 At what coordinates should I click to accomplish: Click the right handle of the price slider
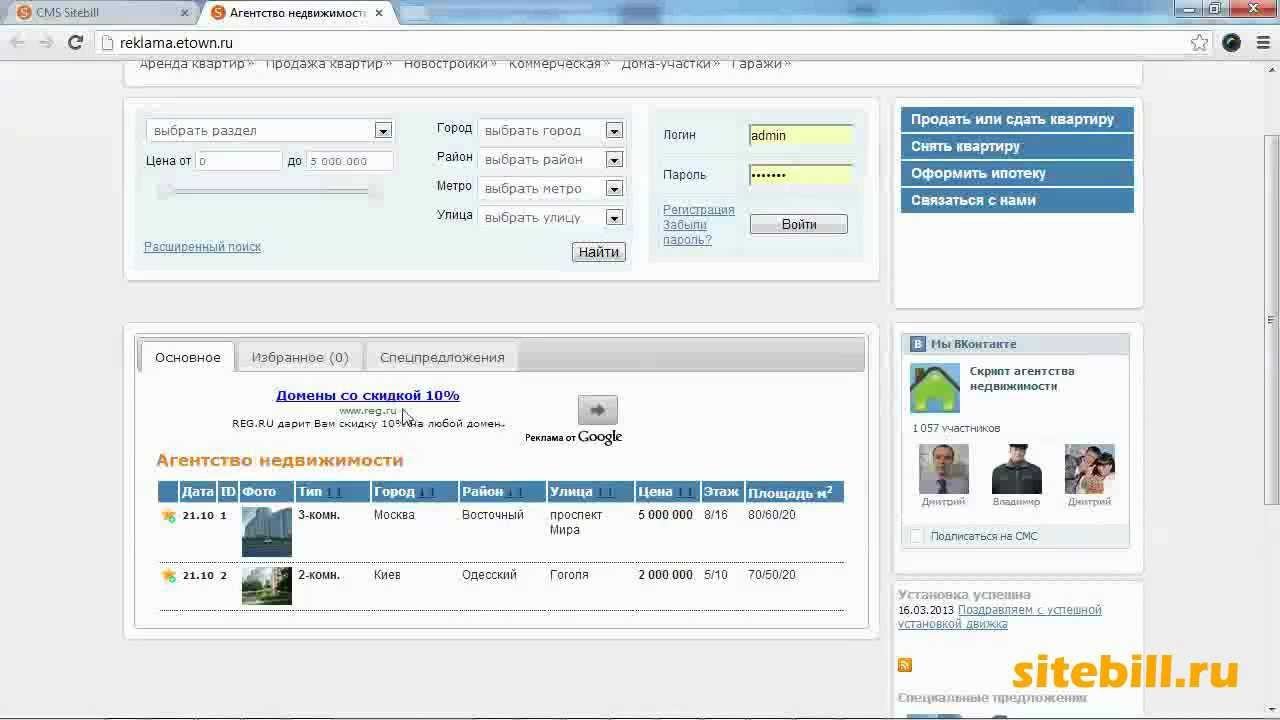click(x=375, y=190)
